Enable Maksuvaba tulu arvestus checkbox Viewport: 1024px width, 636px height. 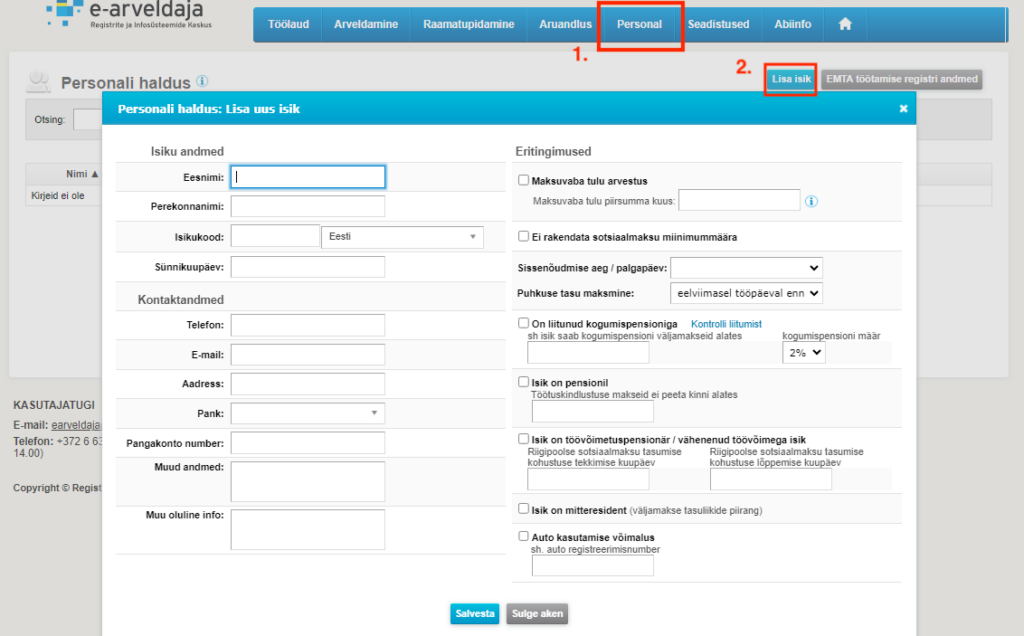click(523, 181)
